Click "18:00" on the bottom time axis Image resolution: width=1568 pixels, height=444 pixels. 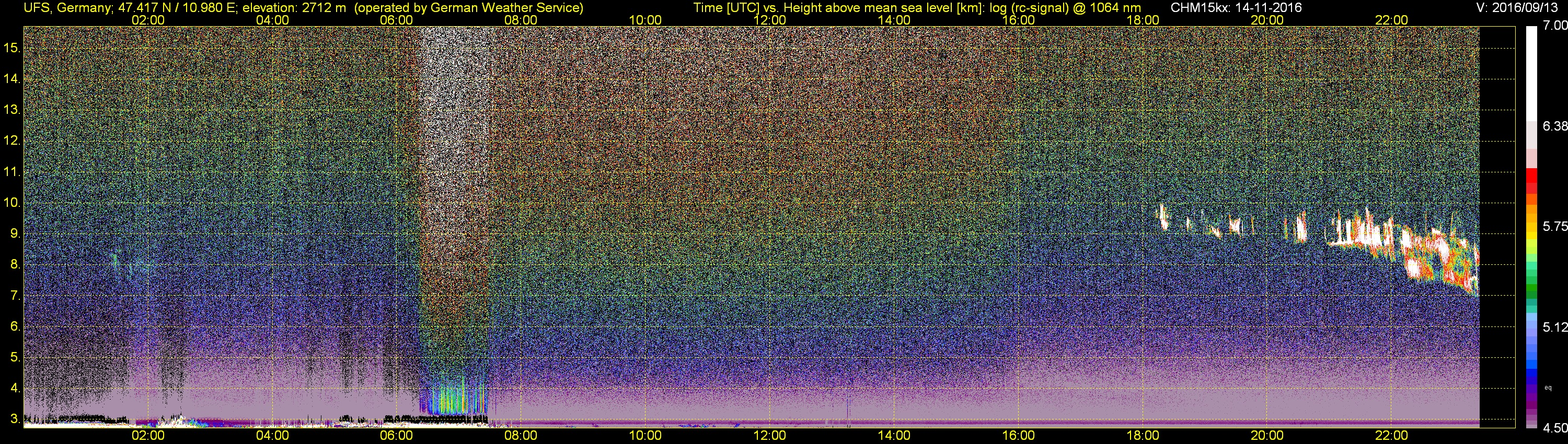(x=1143, y=436)
